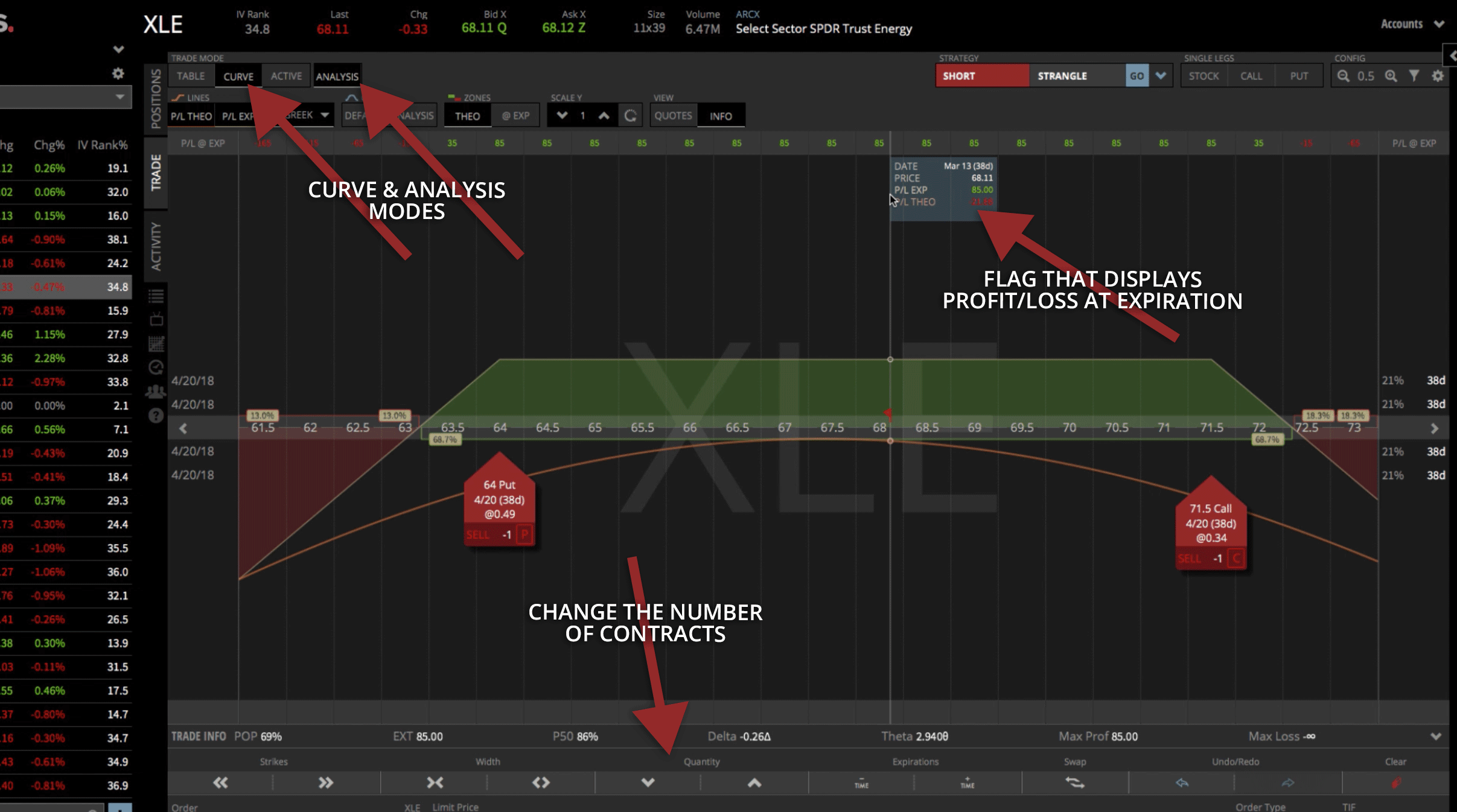Click the 71.5 Call option flag
Viewport: 1457px width, 812px height.
pos(1211,523)
